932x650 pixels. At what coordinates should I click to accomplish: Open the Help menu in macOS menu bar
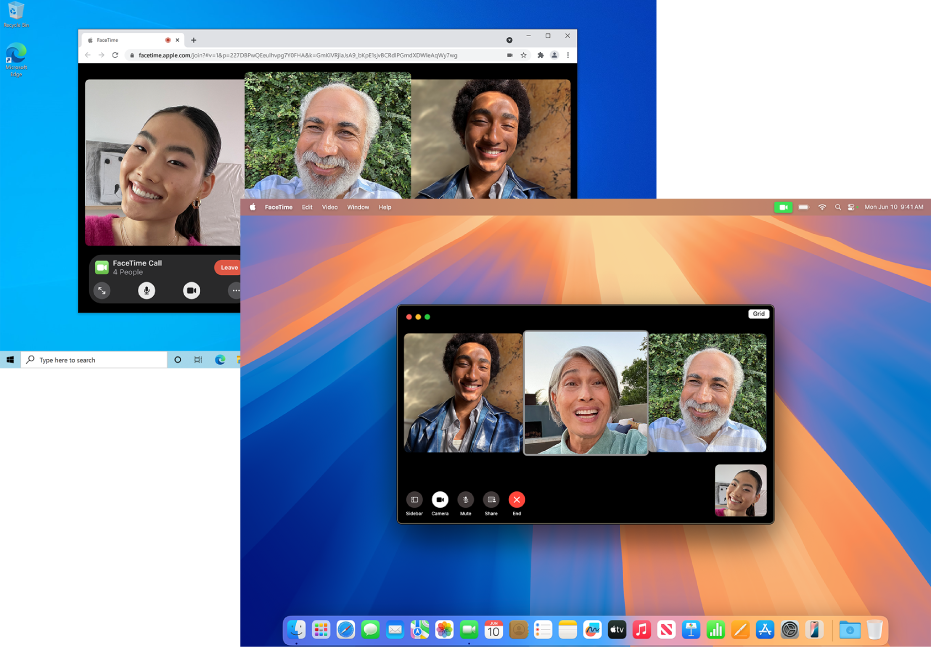click(385, 207)
